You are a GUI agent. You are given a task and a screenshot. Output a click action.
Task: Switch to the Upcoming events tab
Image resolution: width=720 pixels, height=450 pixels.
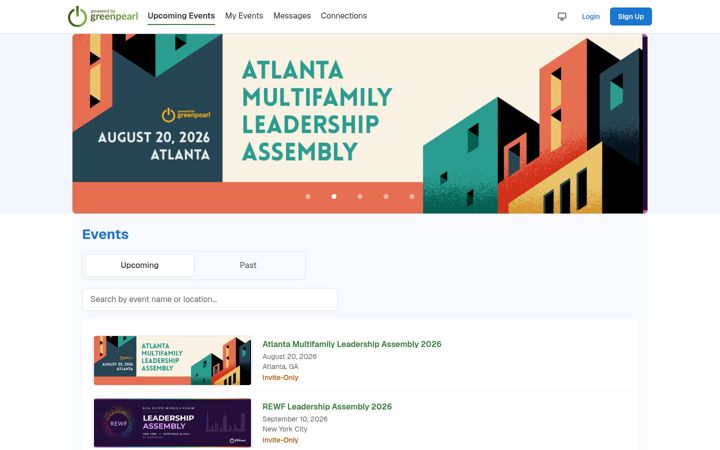pyautogui.click(x=140, y=265)
